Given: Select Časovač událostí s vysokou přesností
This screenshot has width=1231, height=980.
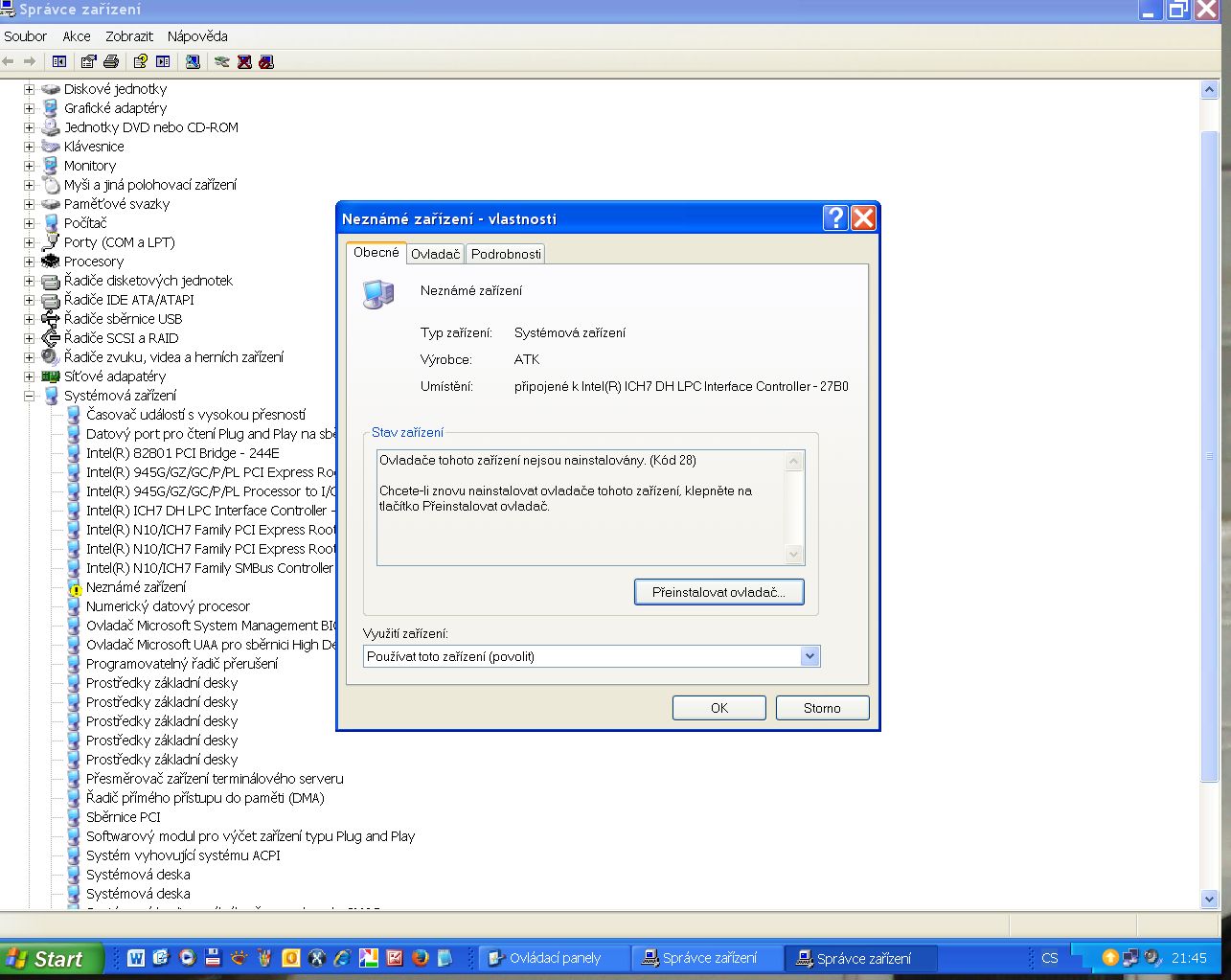Looking at the screenshot, I should [x=195, y=415].
